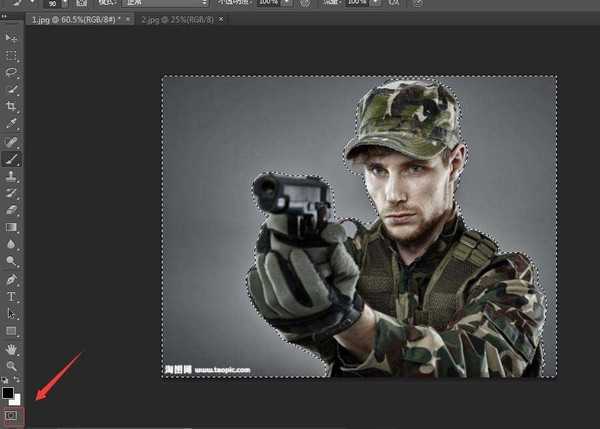Image resolution: width=600 pixels, height=429 pixels.
Task: Select the Clone Stamp tool
Action: [12, 175]
